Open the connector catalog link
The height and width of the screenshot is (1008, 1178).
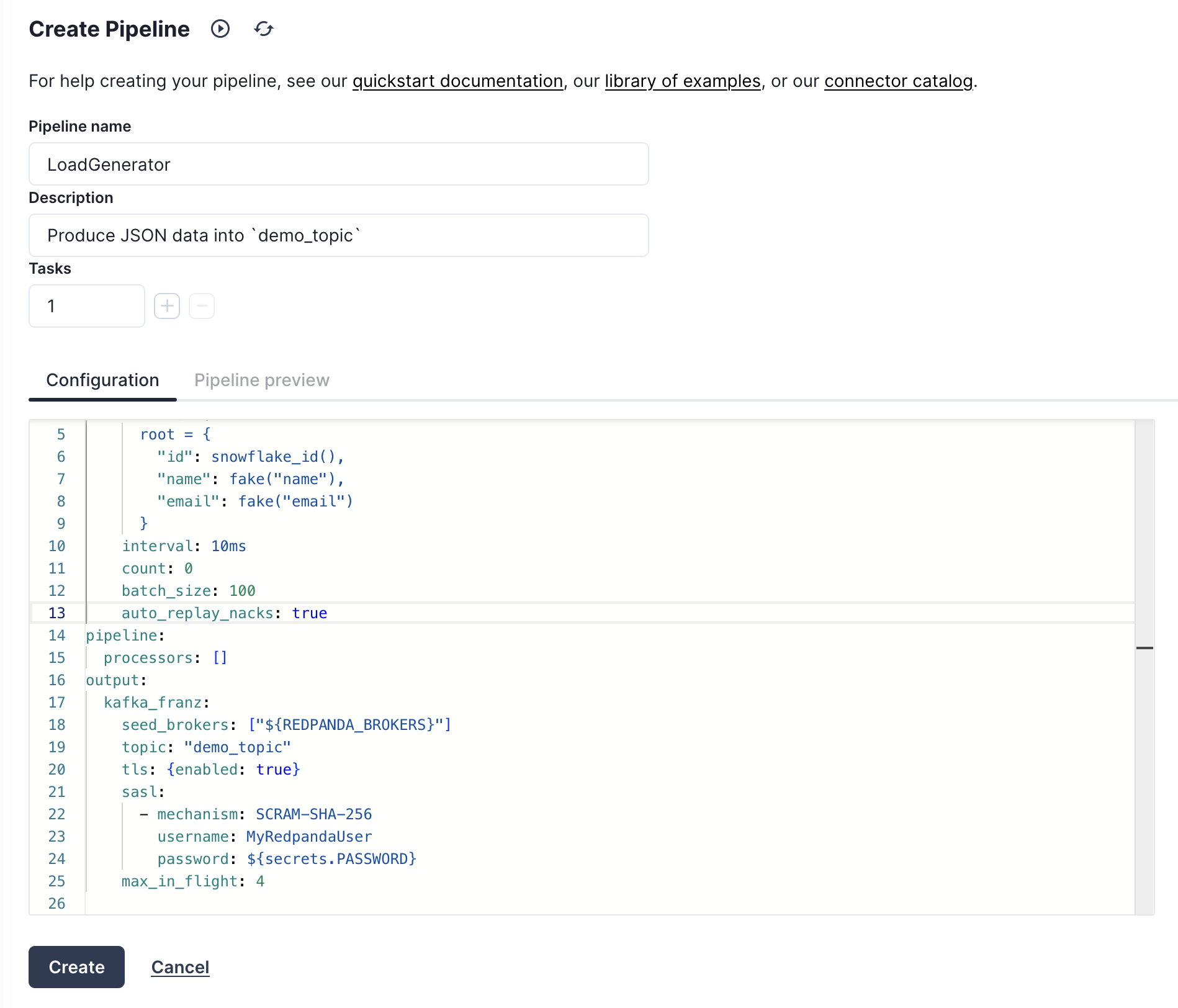(898, 81)
